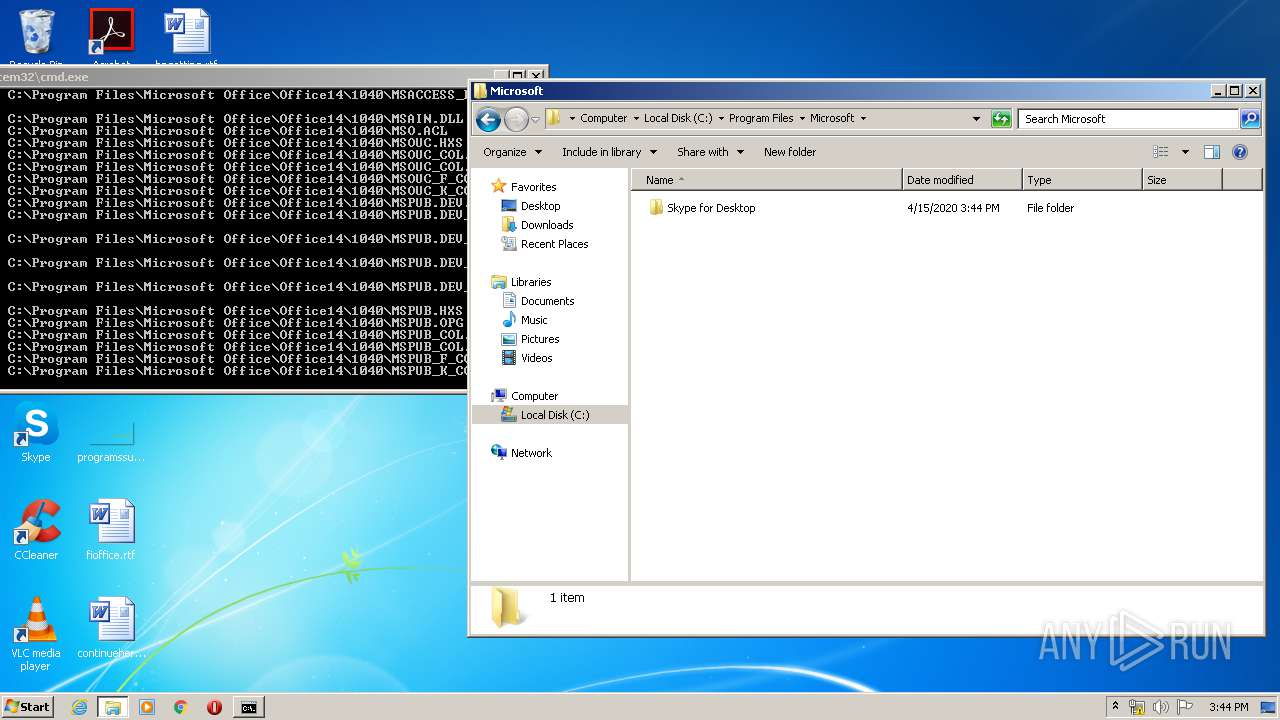Click the Favorites star in navigation pane
This screenshot has height=720, width=1280.
[499, 187]
